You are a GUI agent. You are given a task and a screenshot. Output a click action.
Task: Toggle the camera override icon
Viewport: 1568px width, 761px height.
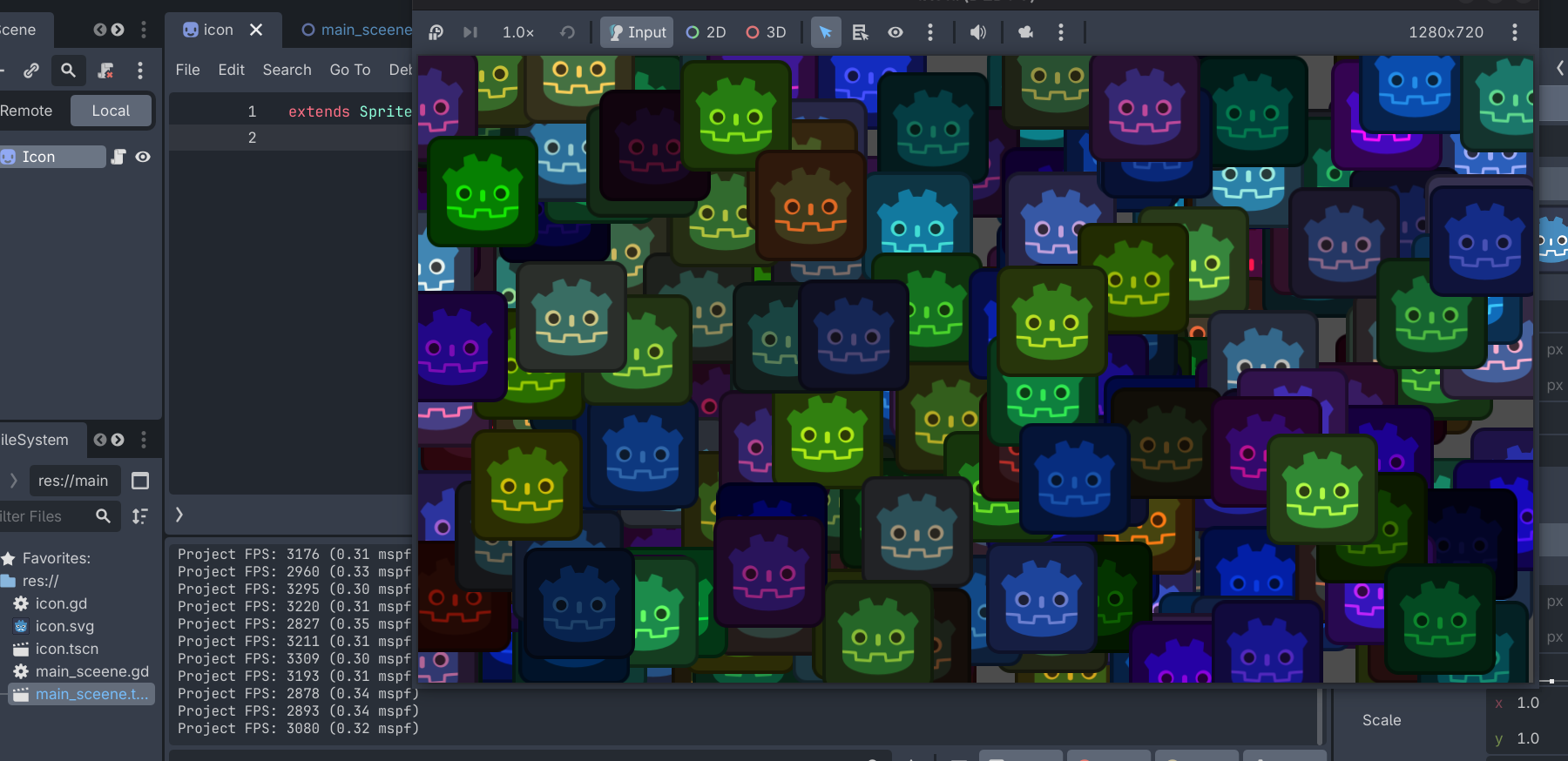click(1025, 32)
